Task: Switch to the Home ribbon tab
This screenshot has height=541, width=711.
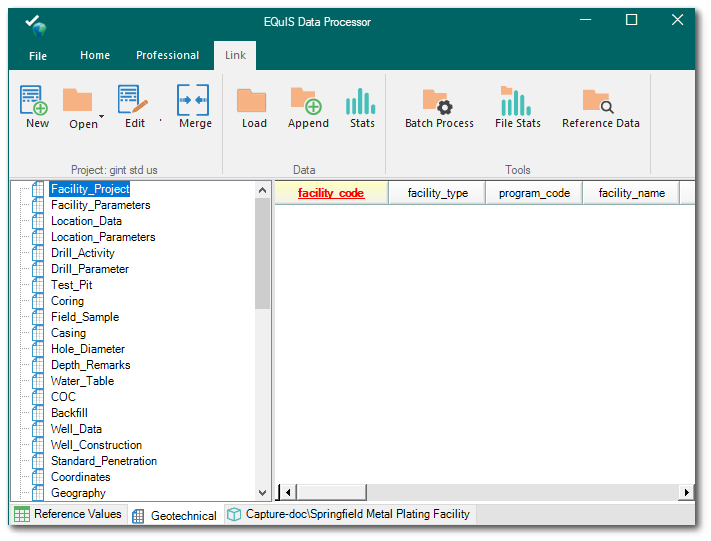Action: click(x=95, y=55)
